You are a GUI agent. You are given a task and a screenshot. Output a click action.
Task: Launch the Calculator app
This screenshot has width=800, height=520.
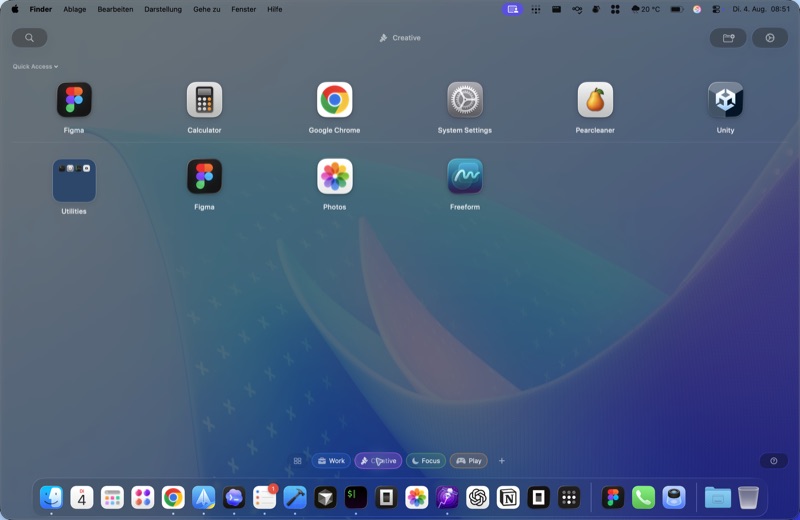pos(204,100)
